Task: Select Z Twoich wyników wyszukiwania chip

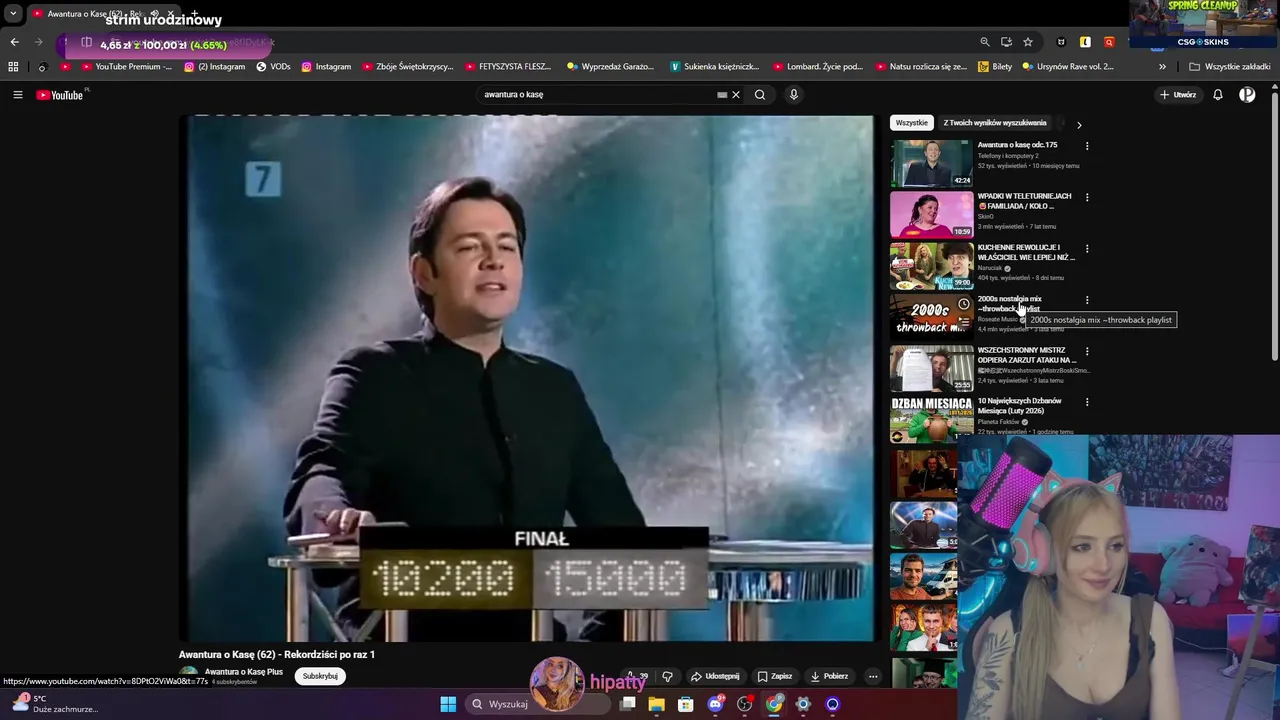Action: (995, 123)
